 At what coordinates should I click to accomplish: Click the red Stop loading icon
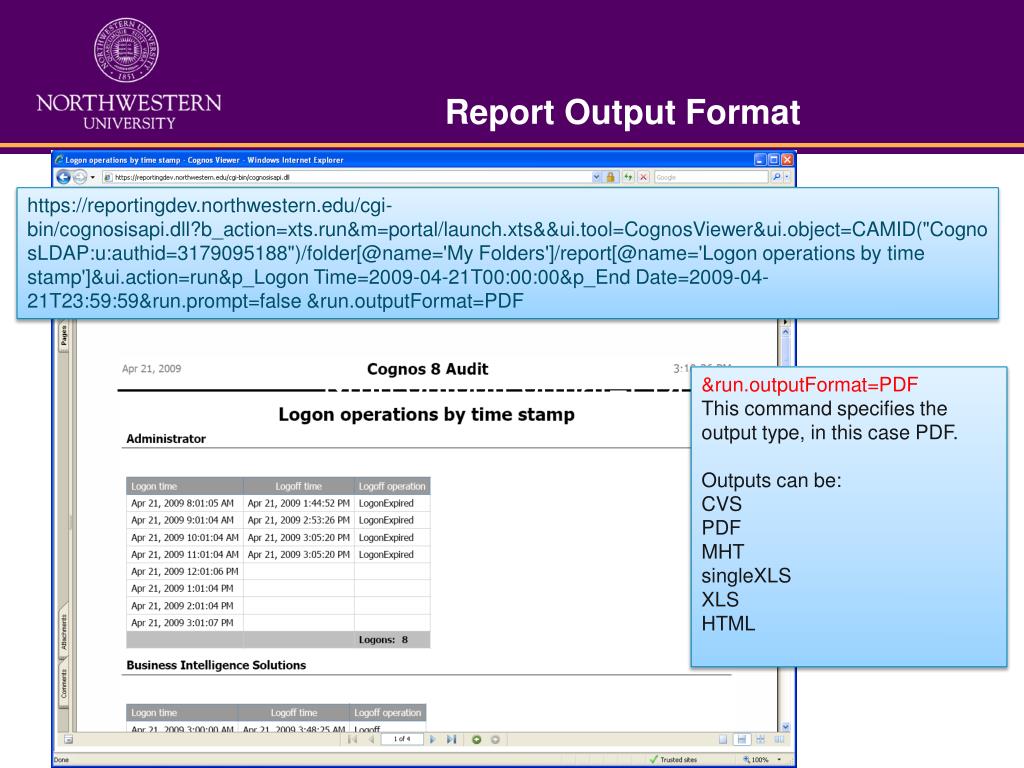point(643,177)
